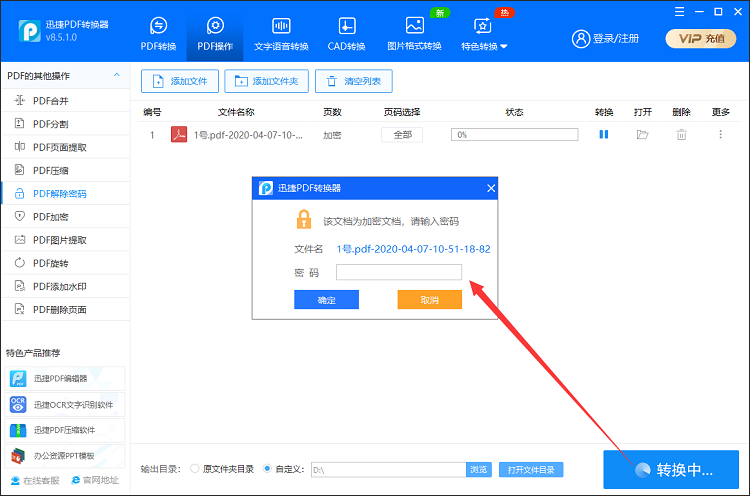The image size is (750, 496).
Task: Select PDF添加水印 in the sidebar
Action: [66, 287]
